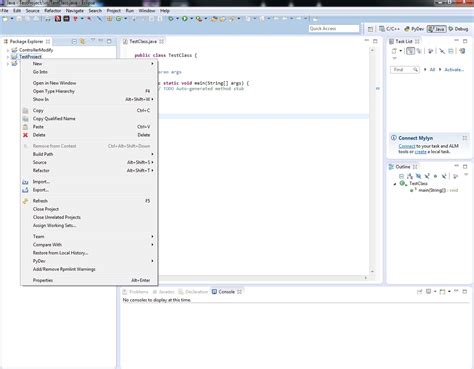Viewport: 474px width, 369px height.
Task: Toggle alphabetical Sort in Outline toolbar
Action: (x=410, y=176)
